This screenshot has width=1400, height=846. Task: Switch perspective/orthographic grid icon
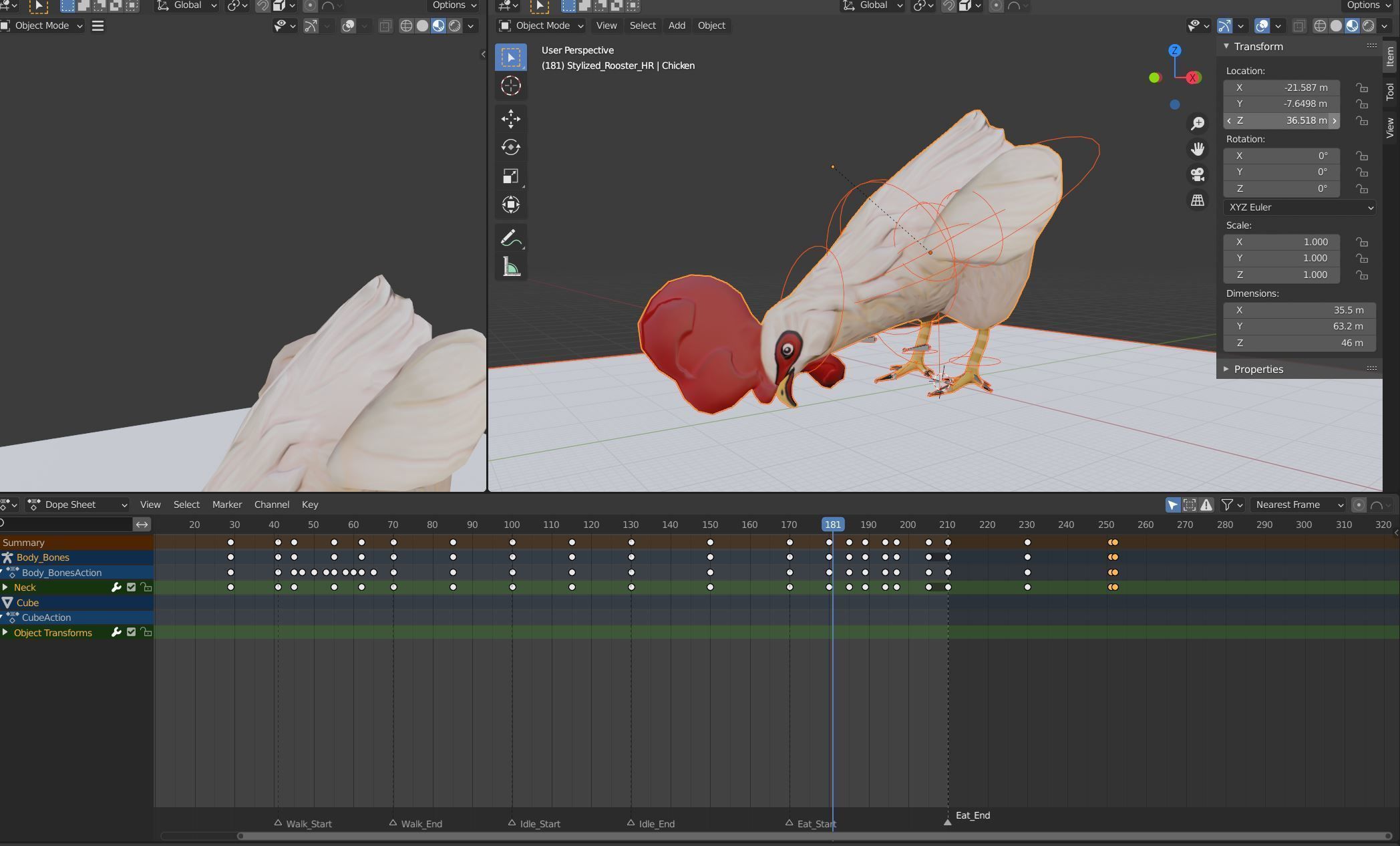pyautogui.click(x=1198, y=200)
